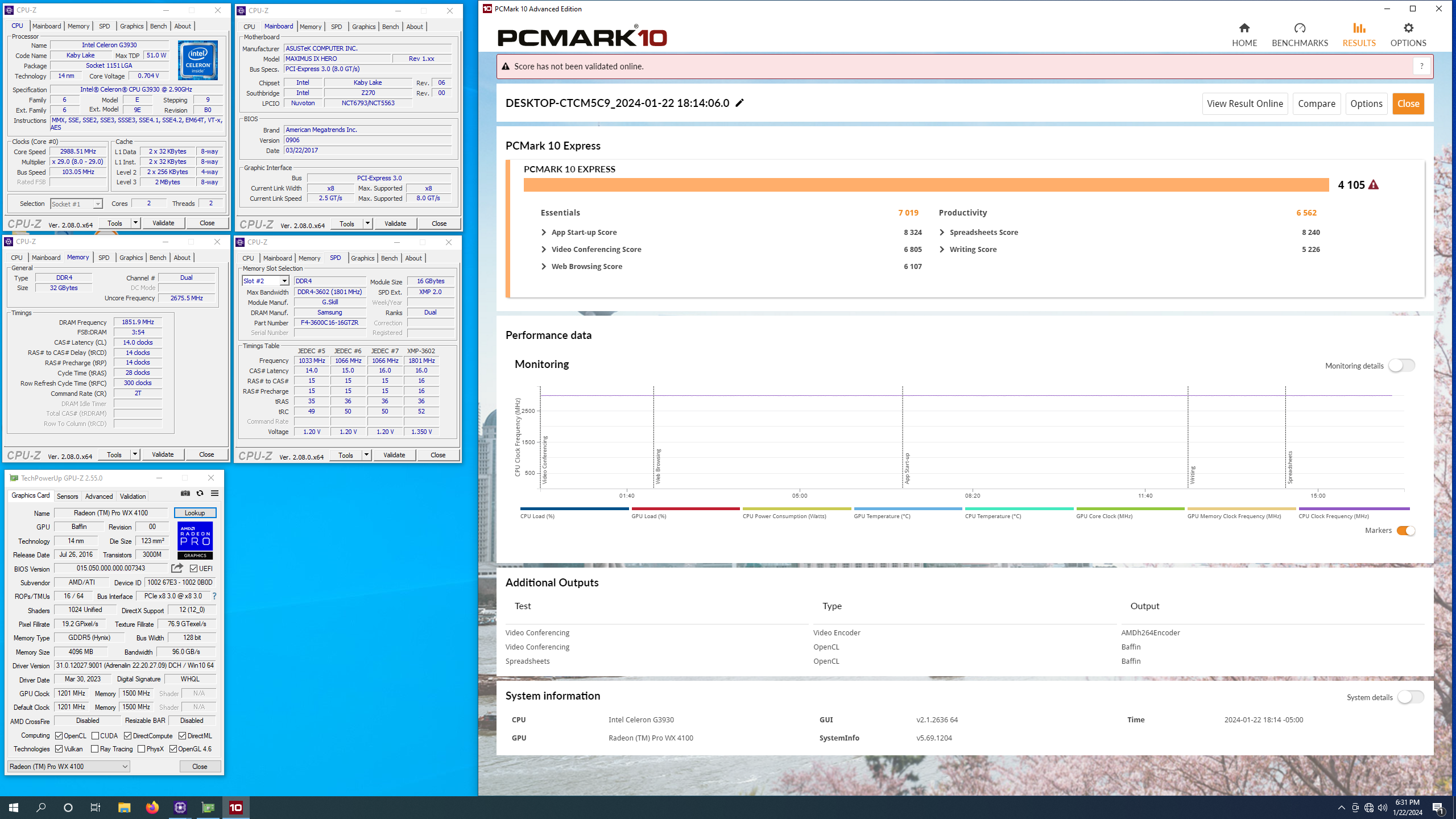
Task: Click the Web Browsing marker on monitoring chart
Action: point(658,466)
